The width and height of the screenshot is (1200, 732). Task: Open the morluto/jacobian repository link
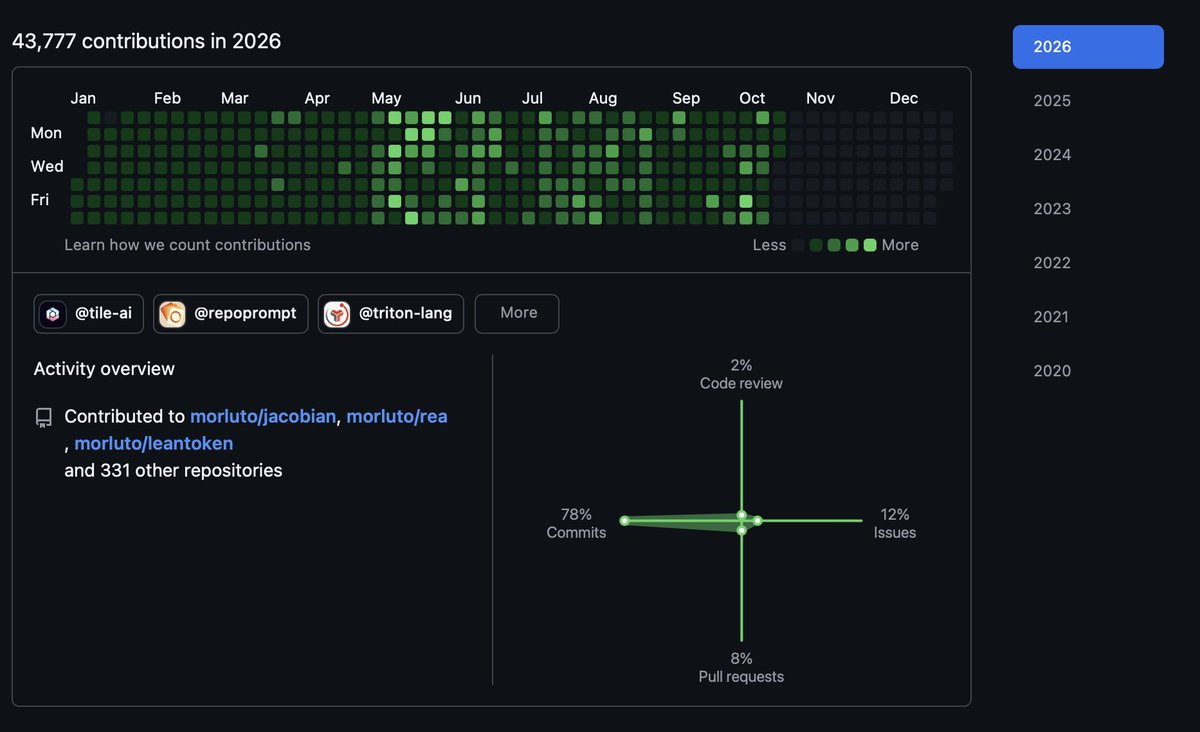pos(263,417)
